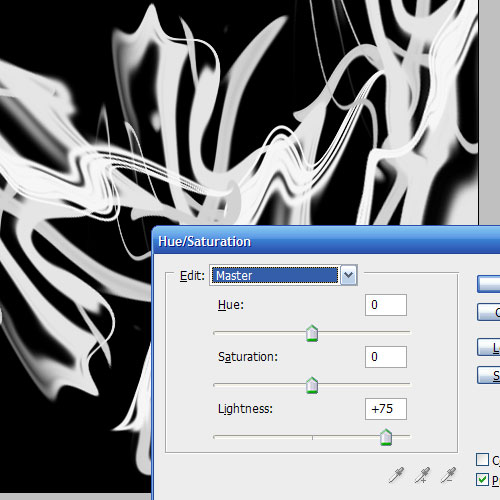Click the Lightness +75 value field

[386, 409]
